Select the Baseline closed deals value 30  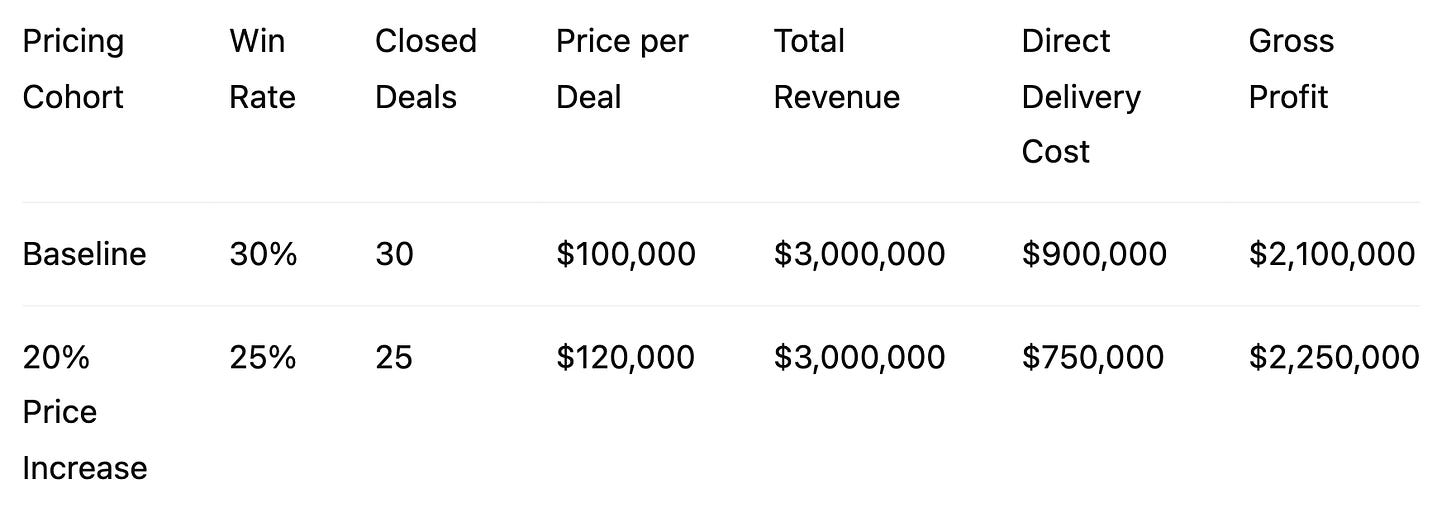394,254
